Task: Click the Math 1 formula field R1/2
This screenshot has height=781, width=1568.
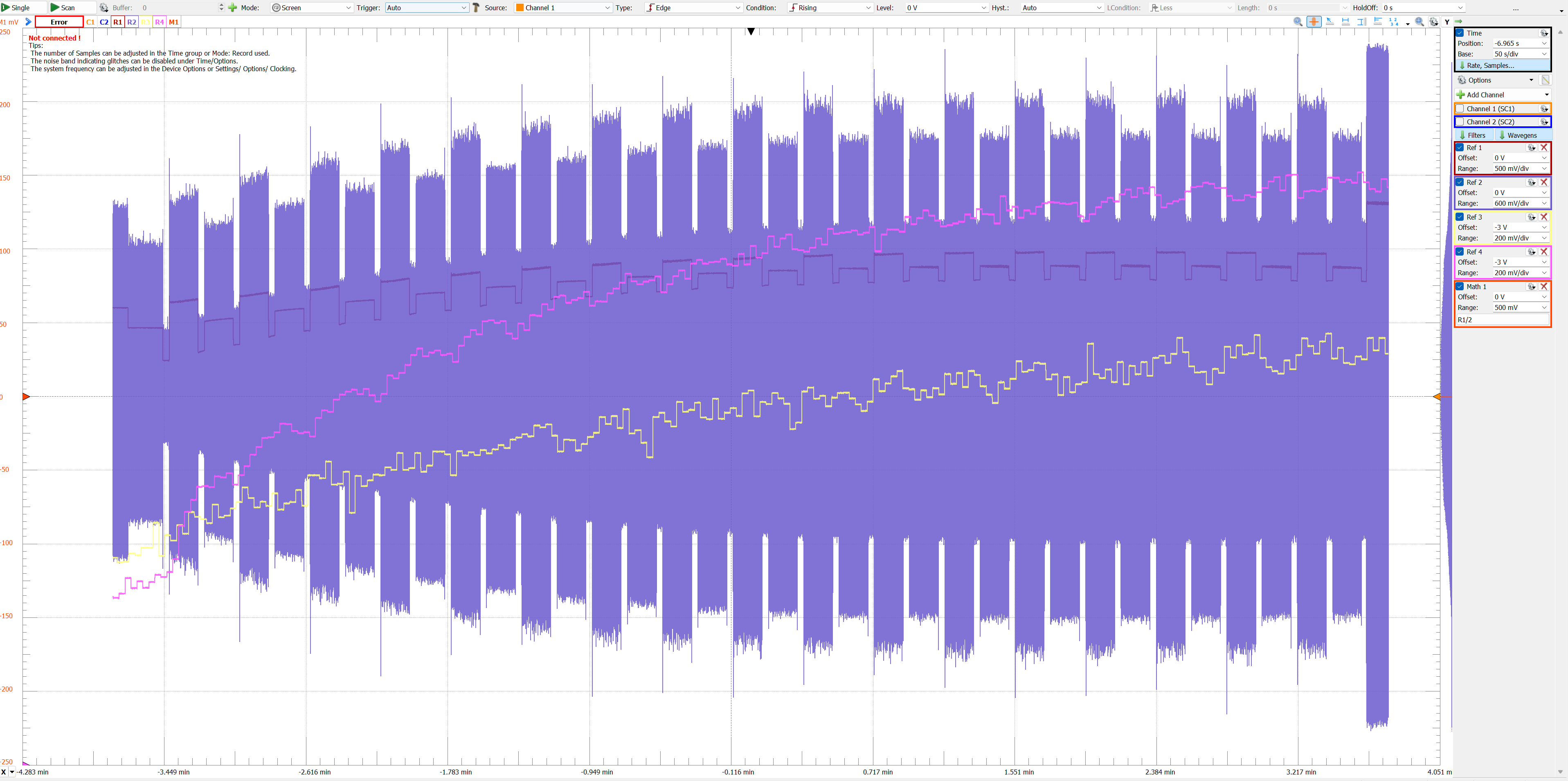Action: [1502, 320]
